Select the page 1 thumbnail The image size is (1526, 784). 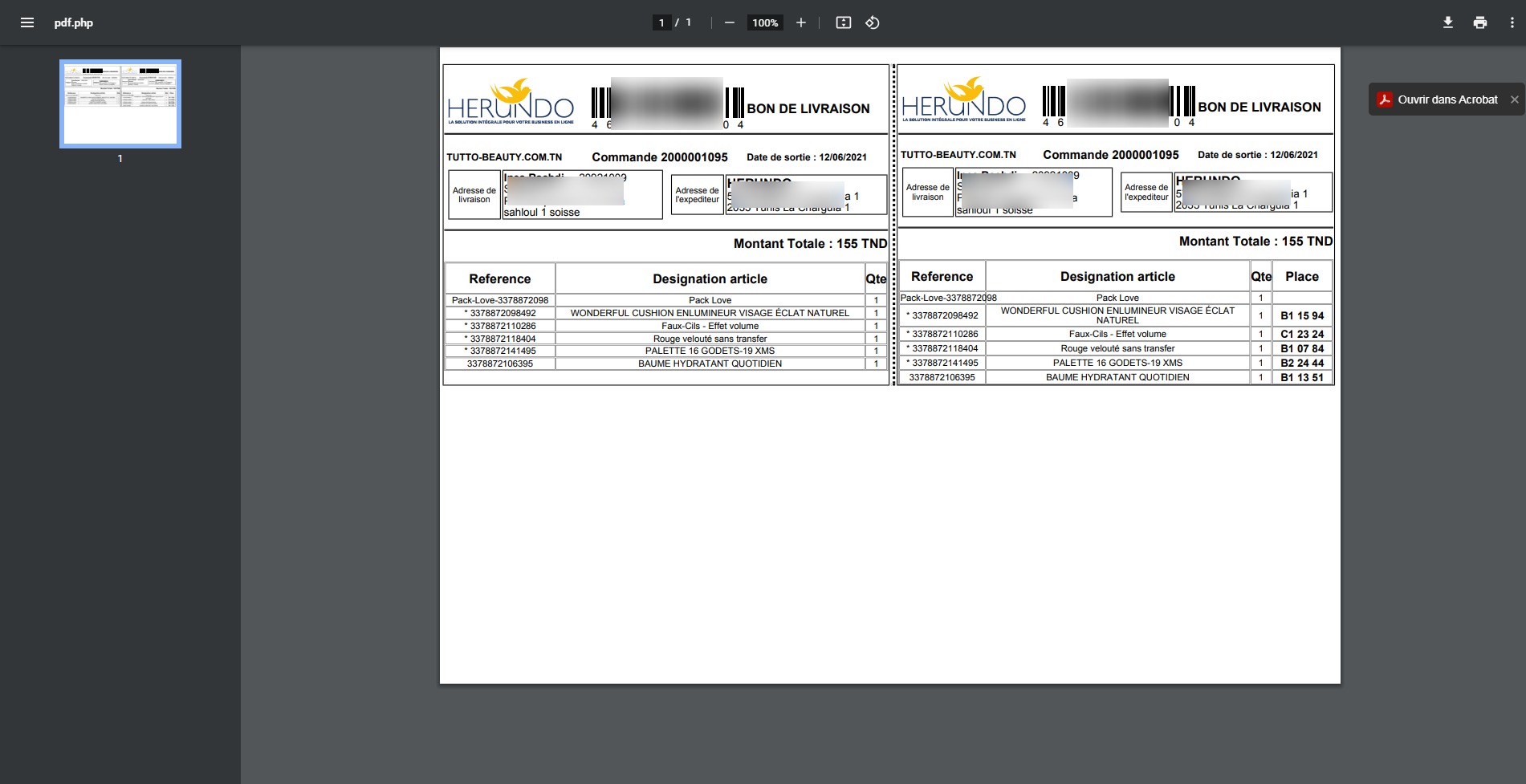(x=120, y=104)
